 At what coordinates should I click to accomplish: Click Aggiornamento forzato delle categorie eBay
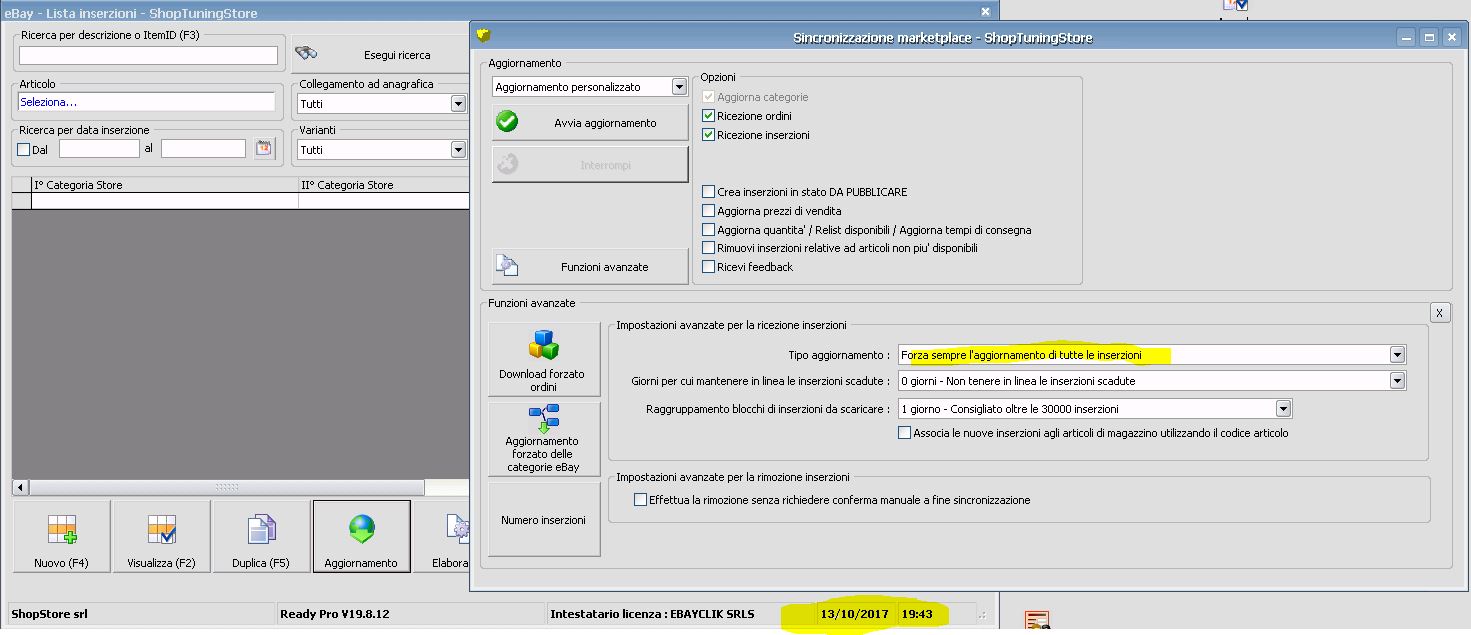coord(544,439)
